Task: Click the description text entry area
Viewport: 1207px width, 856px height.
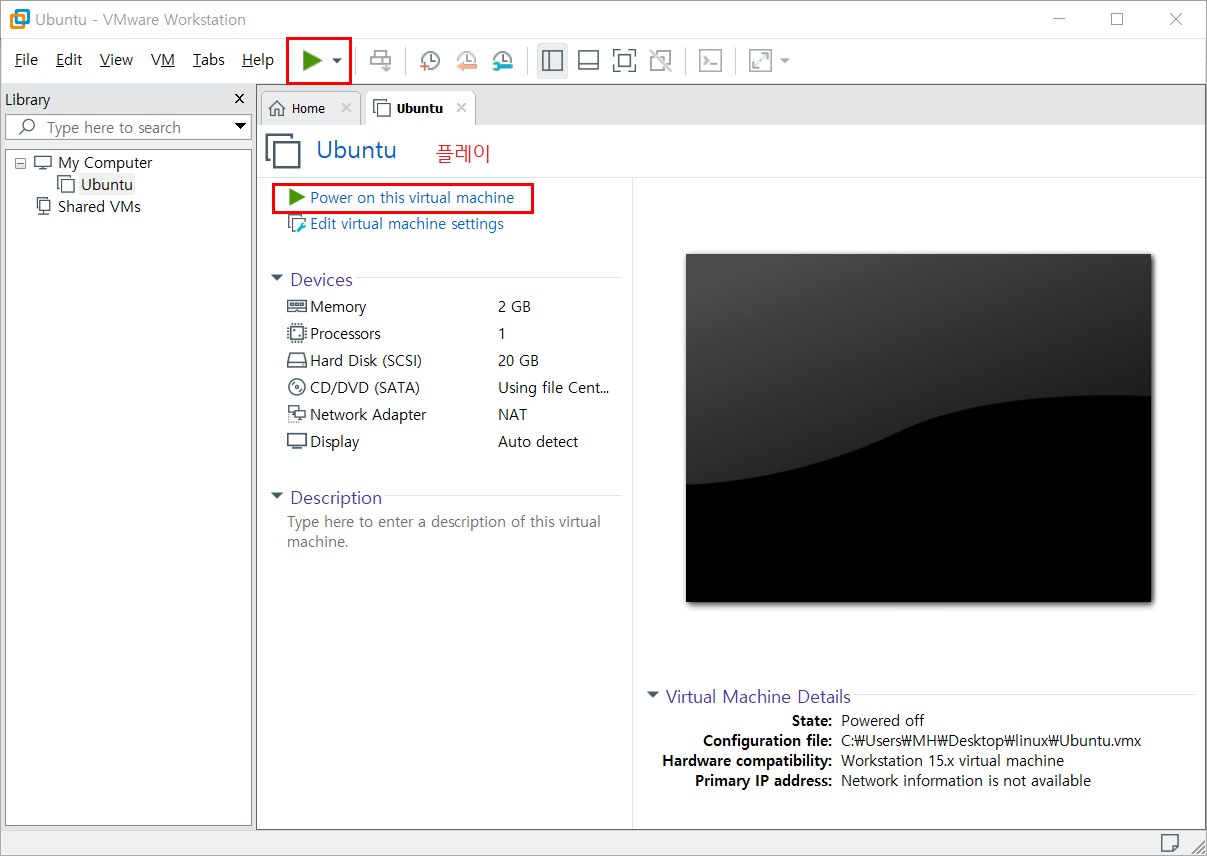Action: 444,532
